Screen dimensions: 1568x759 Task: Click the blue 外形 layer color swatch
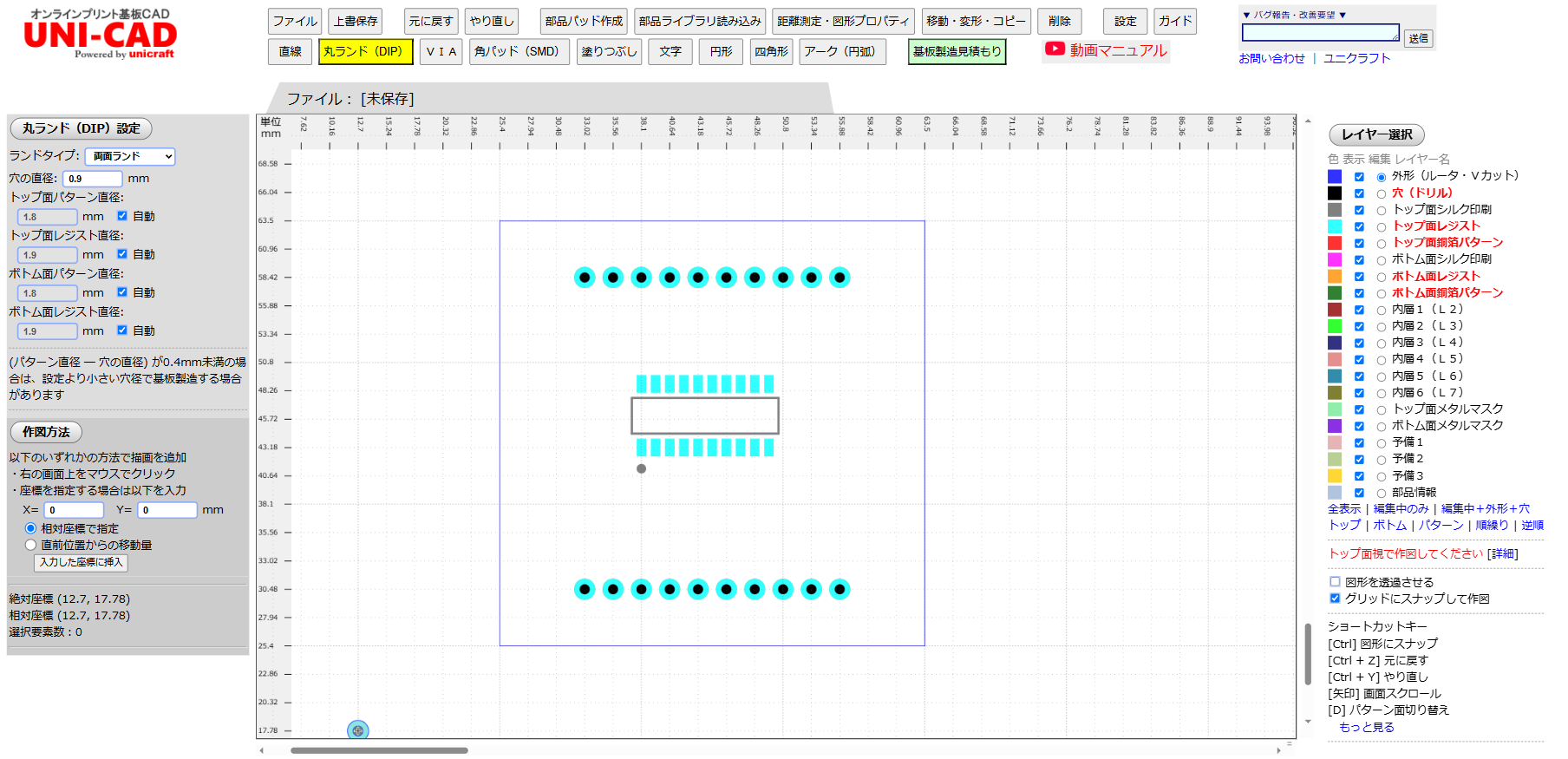pyautogui.click(x=1335, y=176)
